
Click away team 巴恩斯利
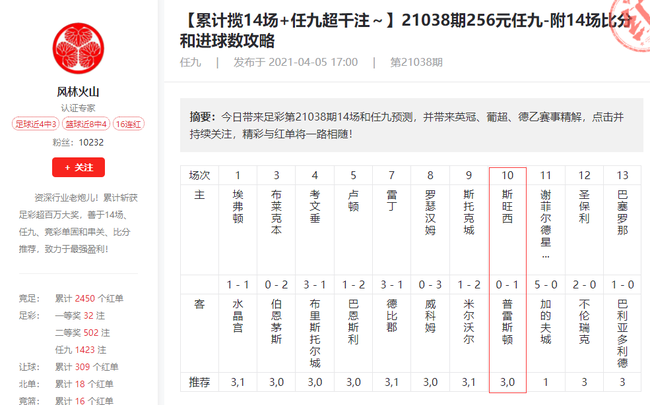click(353, 322)
